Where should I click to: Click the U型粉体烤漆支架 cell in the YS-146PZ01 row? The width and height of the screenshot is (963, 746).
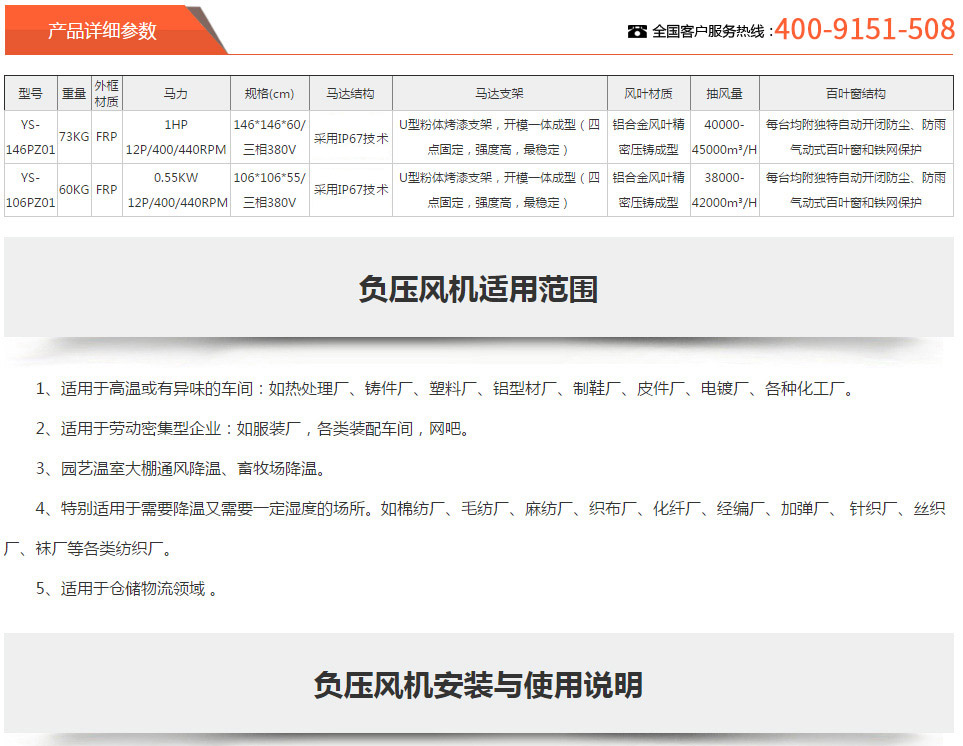tap(499, 137)
